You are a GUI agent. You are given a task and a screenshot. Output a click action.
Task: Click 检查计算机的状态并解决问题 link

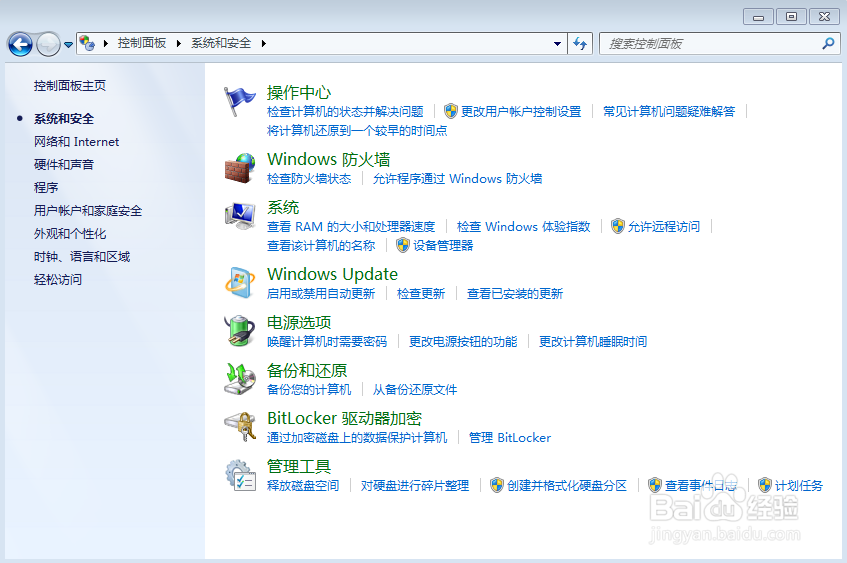pyautogui.click(x=345, y=111)
